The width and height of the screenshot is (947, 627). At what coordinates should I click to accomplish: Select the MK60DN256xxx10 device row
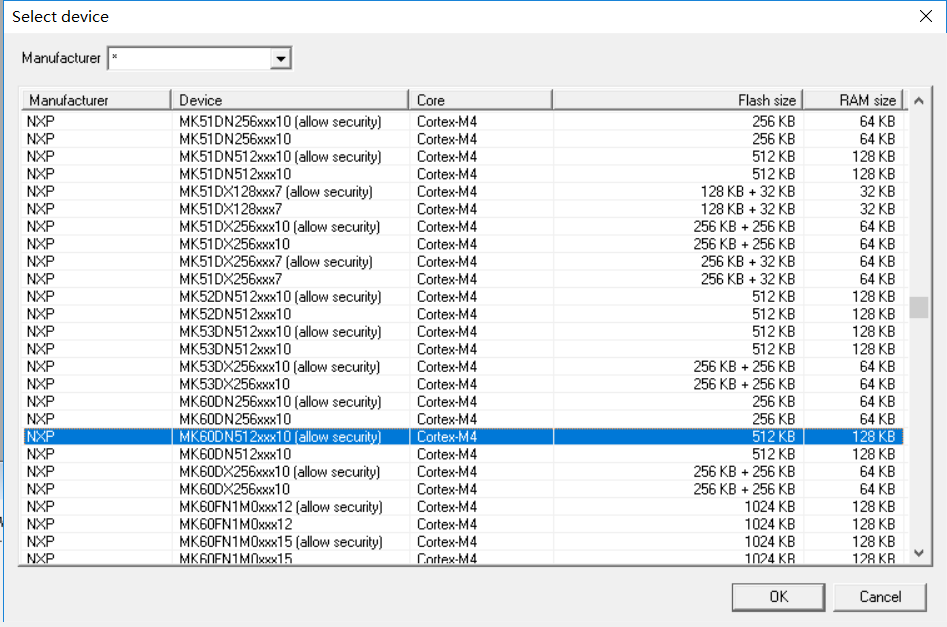(463, 419)
